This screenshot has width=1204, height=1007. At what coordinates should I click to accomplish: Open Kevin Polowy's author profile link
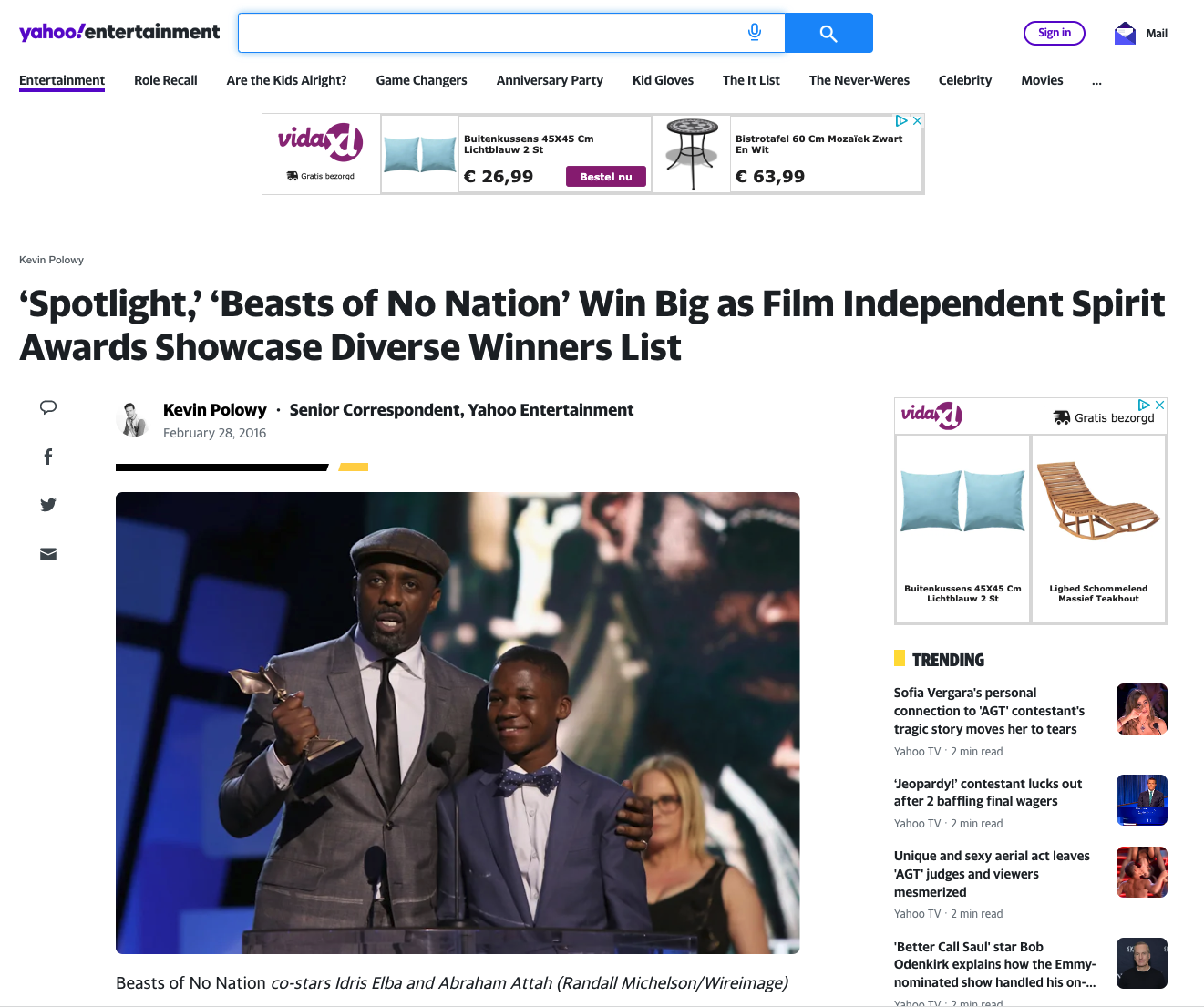214,410
